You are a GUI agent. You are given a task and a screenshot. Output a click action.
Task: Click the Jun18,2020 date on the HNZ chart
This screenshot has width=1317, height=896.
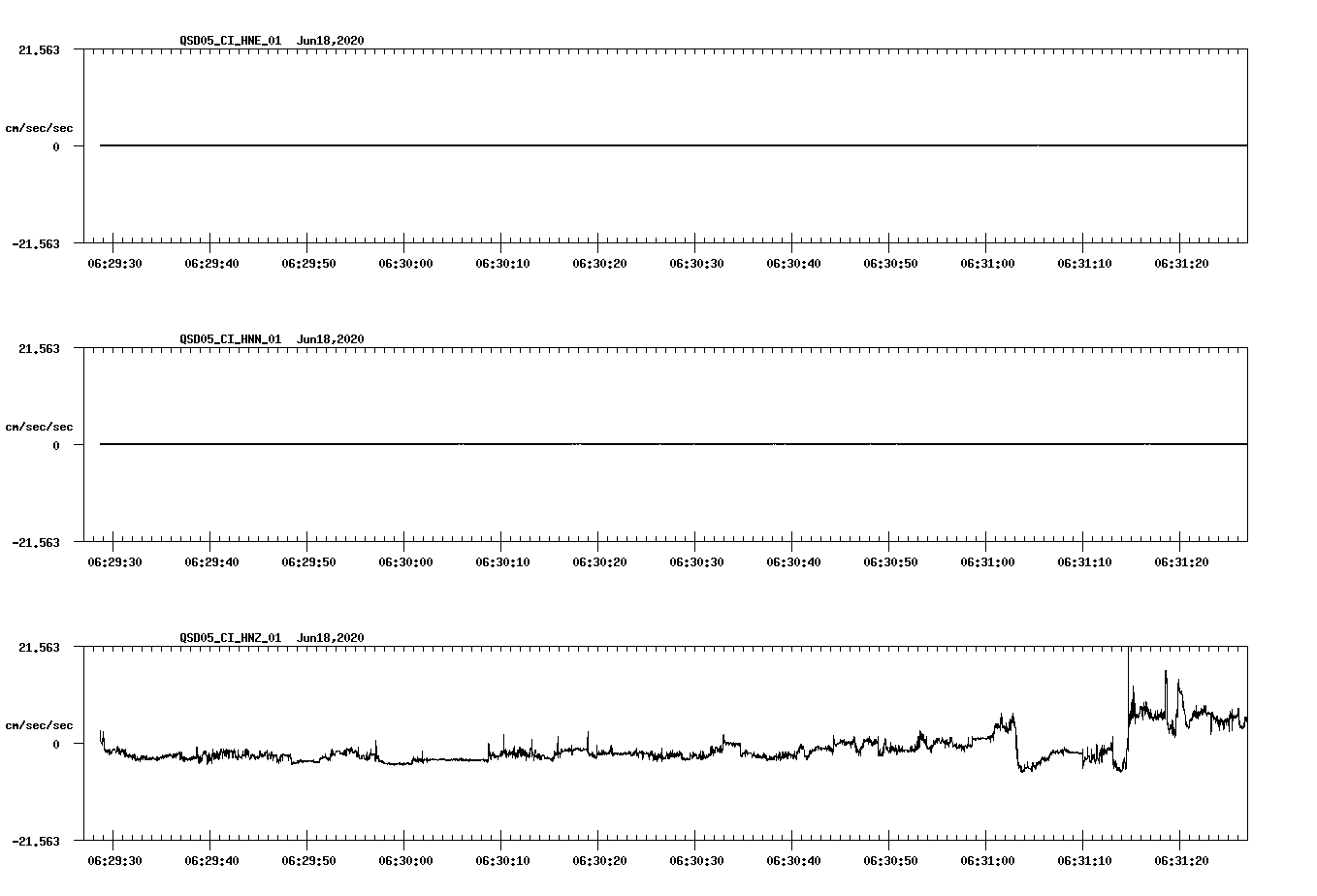[x=331, y=637]
